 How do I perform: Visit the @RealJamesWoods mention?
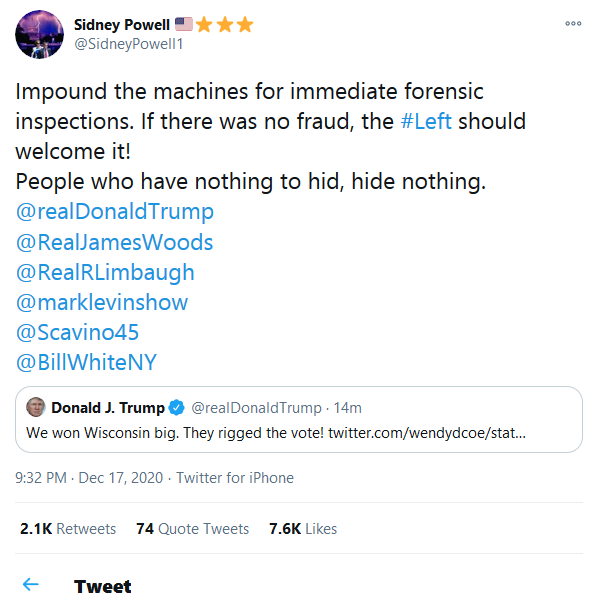tap(114, 242)
